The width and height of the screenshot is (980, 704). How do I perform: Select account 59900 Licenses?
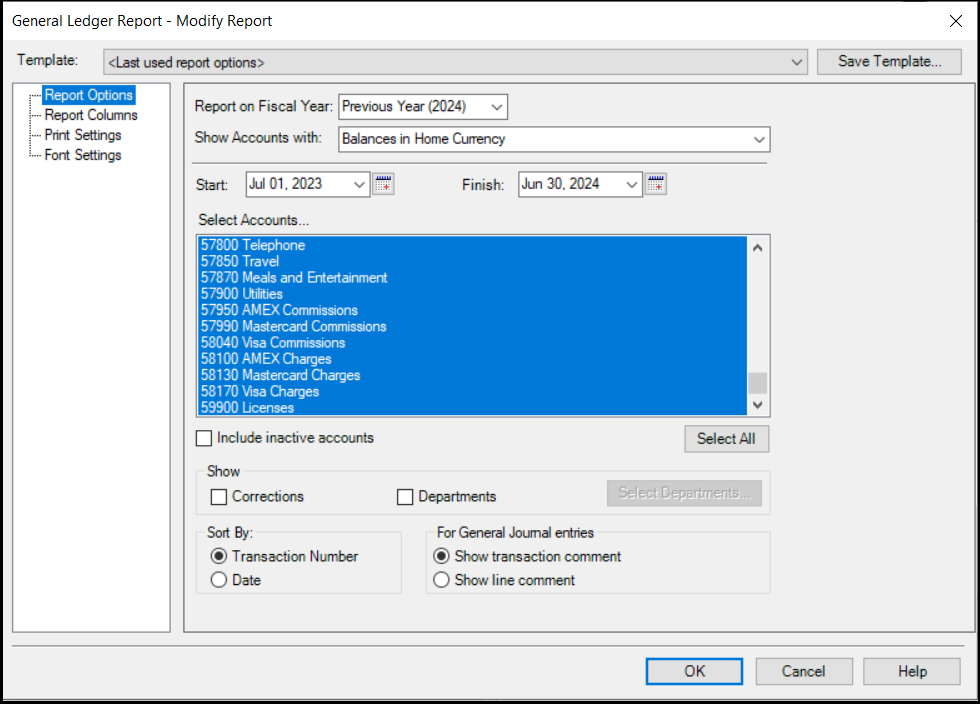point(472,408)
